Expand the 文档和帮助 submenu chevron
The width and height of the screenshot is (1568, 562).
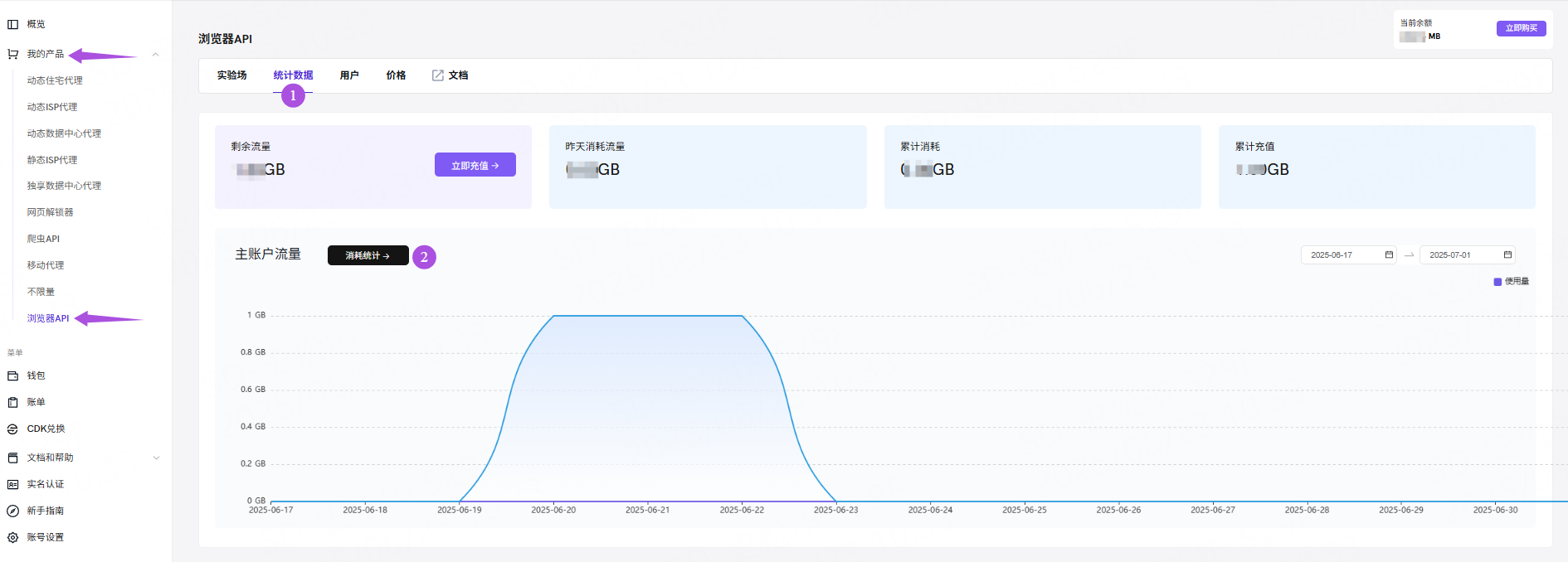pos(156,458)
